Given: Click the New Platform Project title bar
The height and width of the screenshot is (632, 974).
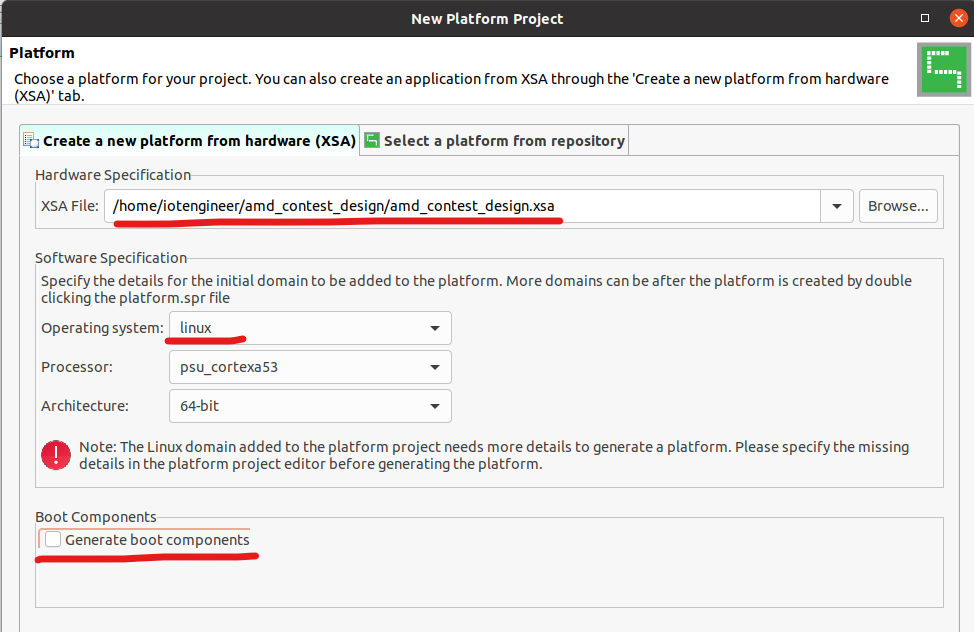Looking at the screenshot, I should pyautogui.click(x=487, y=18).
